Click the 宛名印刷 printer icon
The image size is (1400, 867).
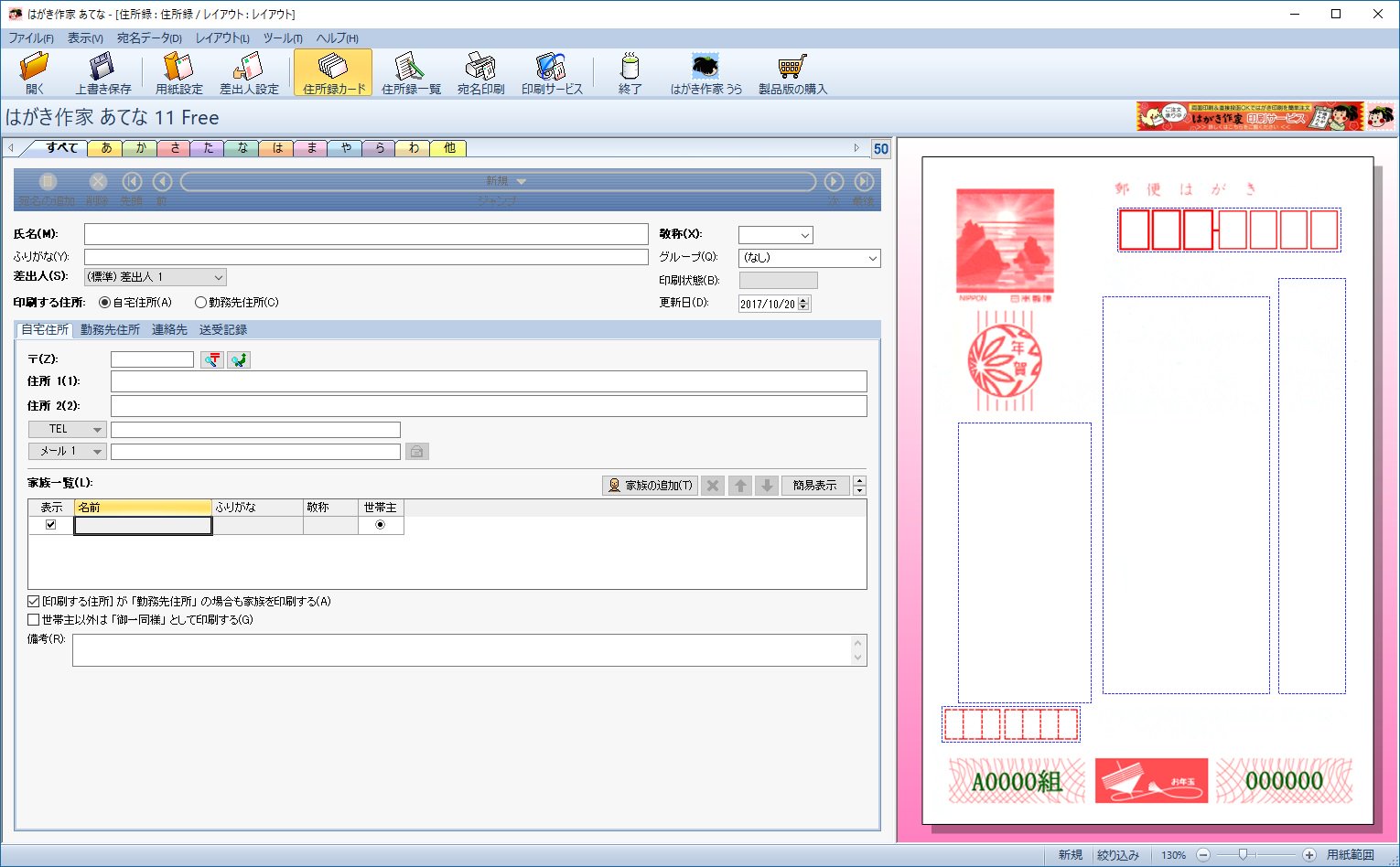(x=480, y=67)
